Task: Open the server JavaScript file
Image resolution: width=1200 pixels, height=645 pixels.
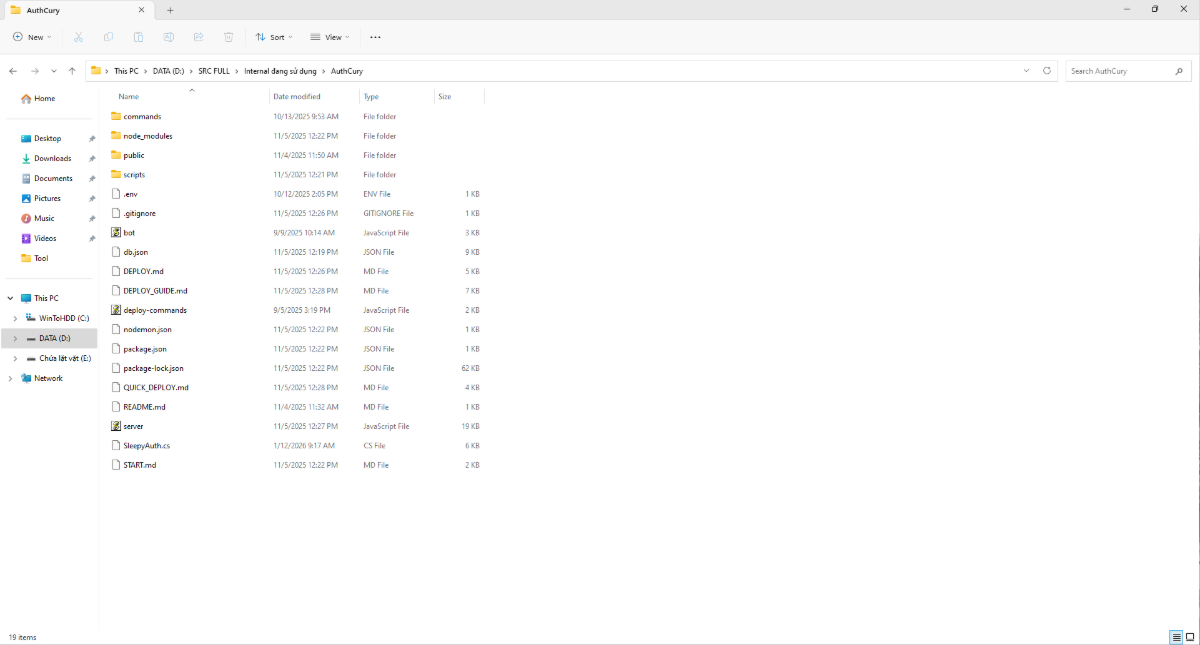Action: 133,426
